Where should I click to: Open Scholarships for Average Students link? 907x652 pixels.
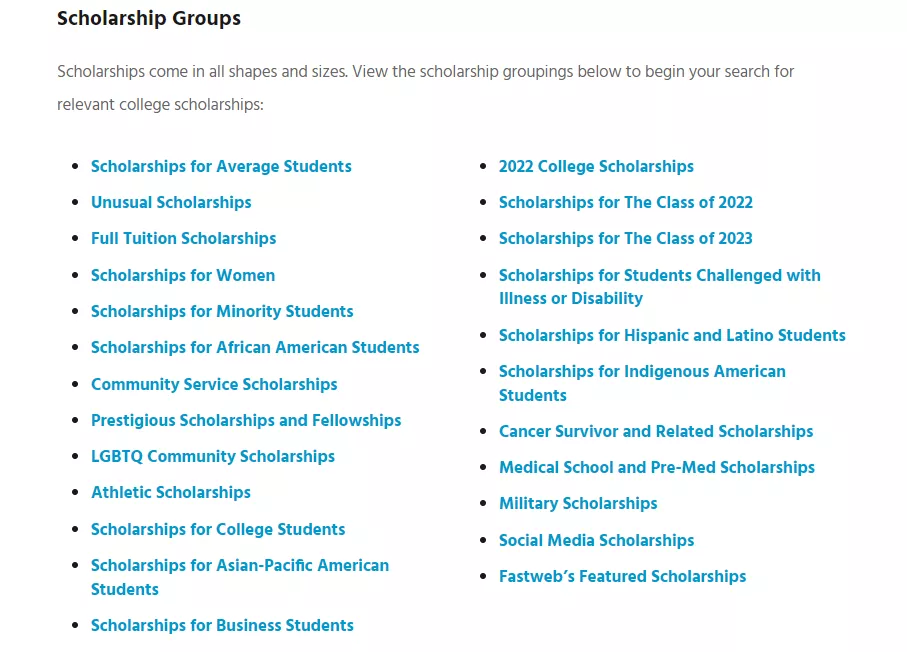coord(221,167)
